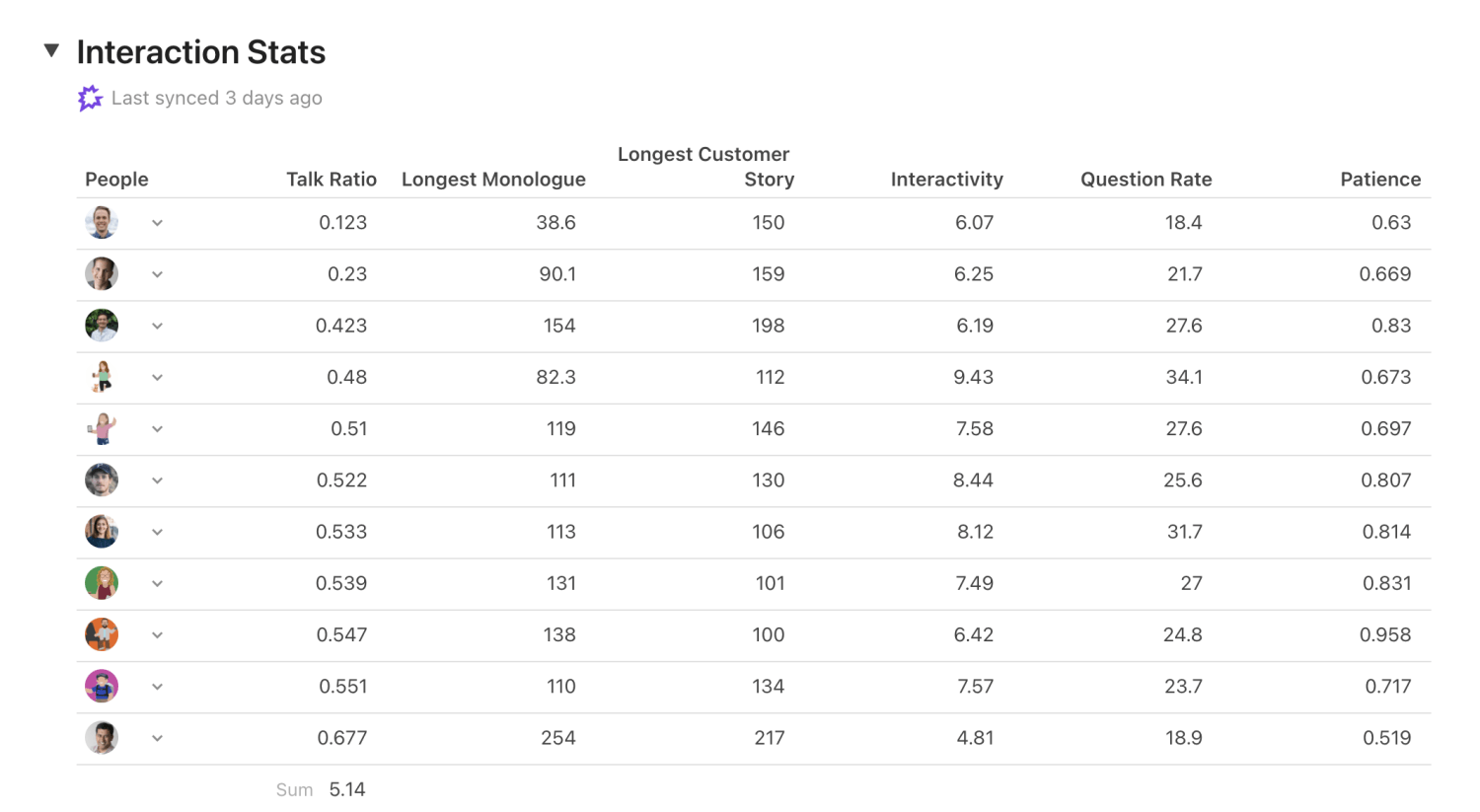Click the Last synced 3 days ago text
This screenshot has height=812, width=1480.
(216, 98)
